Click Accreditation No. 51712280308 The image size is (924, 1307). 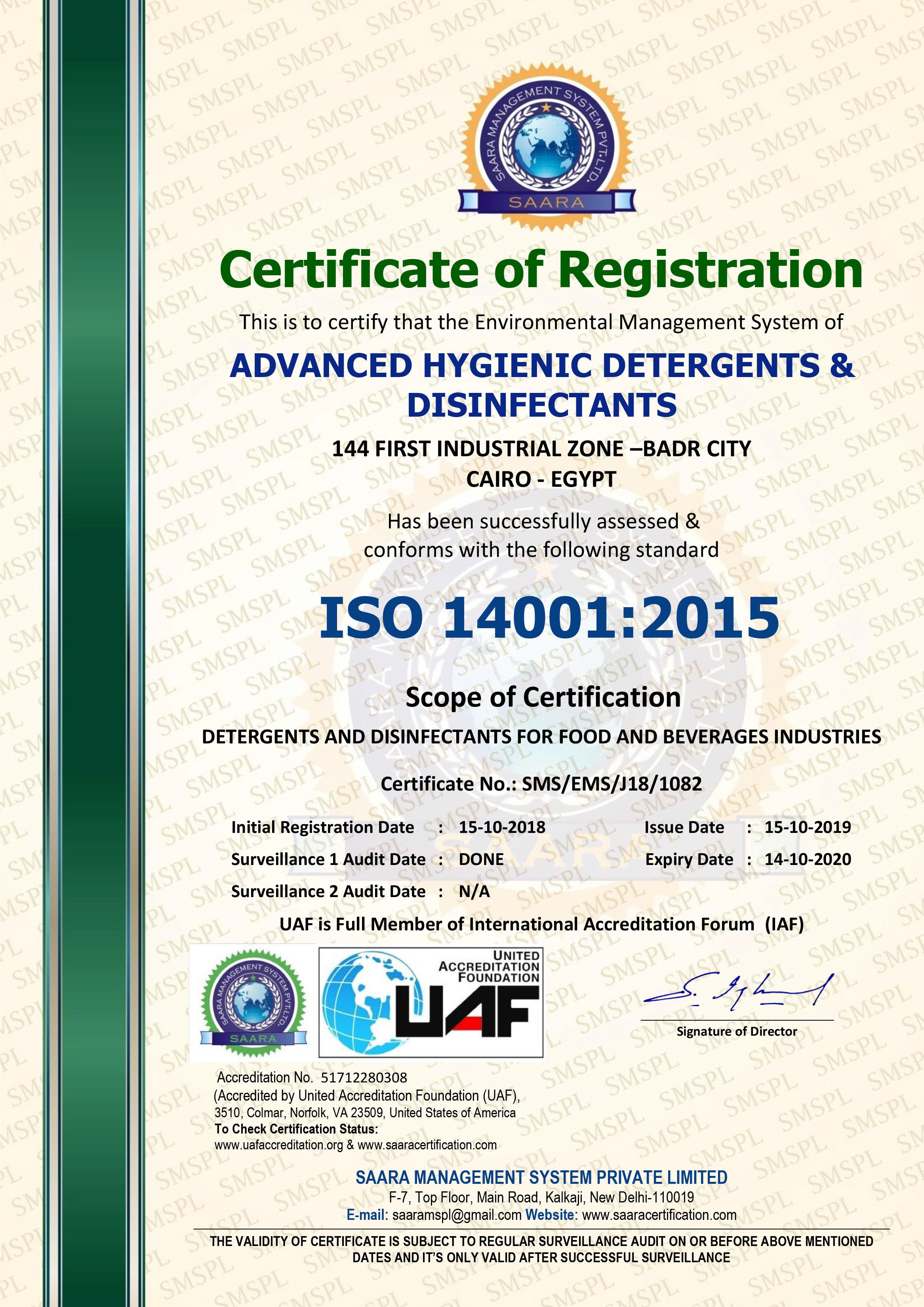312,1077
